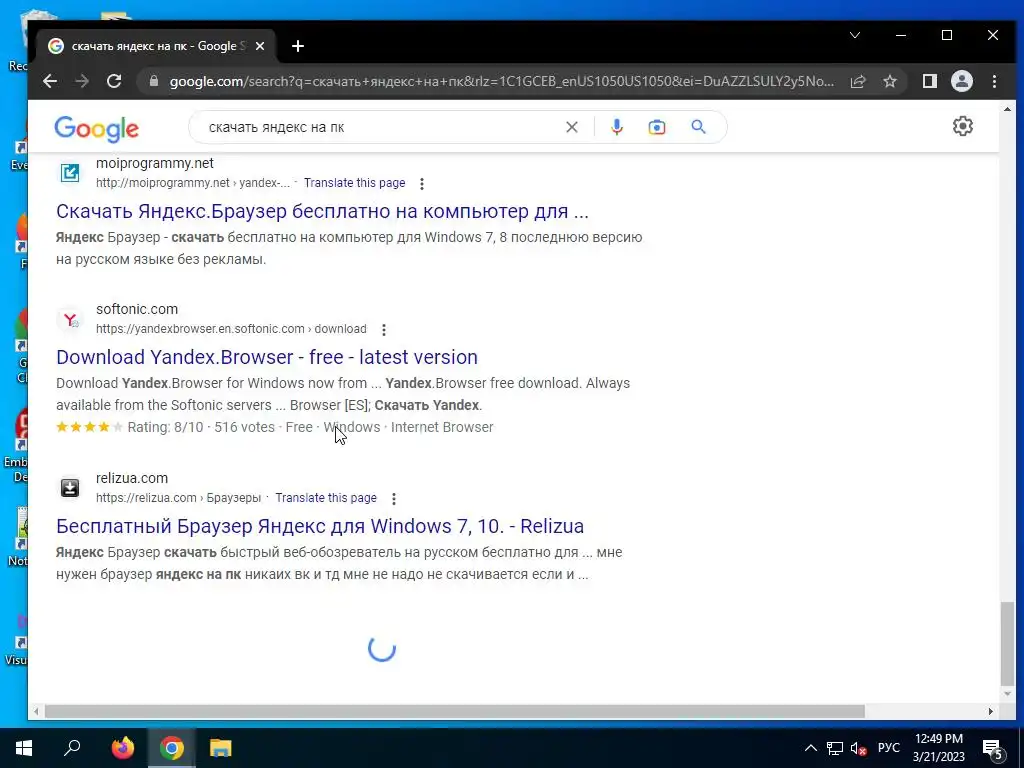Open Chrome side panel
Image resolution: width=1024 pixels, height=768 pixels.
pos(929,81)
